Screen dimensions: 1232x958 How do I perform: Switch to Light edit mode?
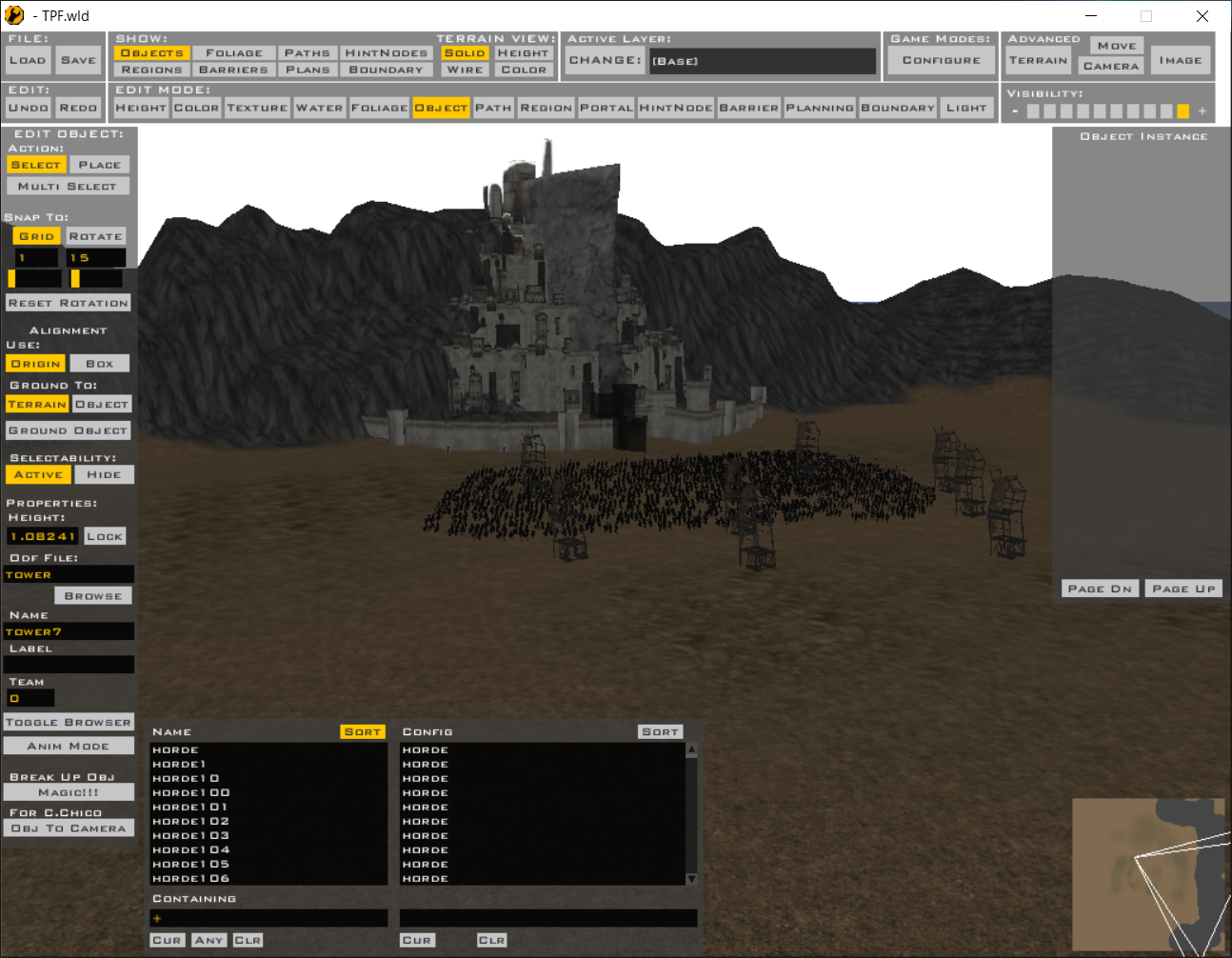[x=966, y=108]
